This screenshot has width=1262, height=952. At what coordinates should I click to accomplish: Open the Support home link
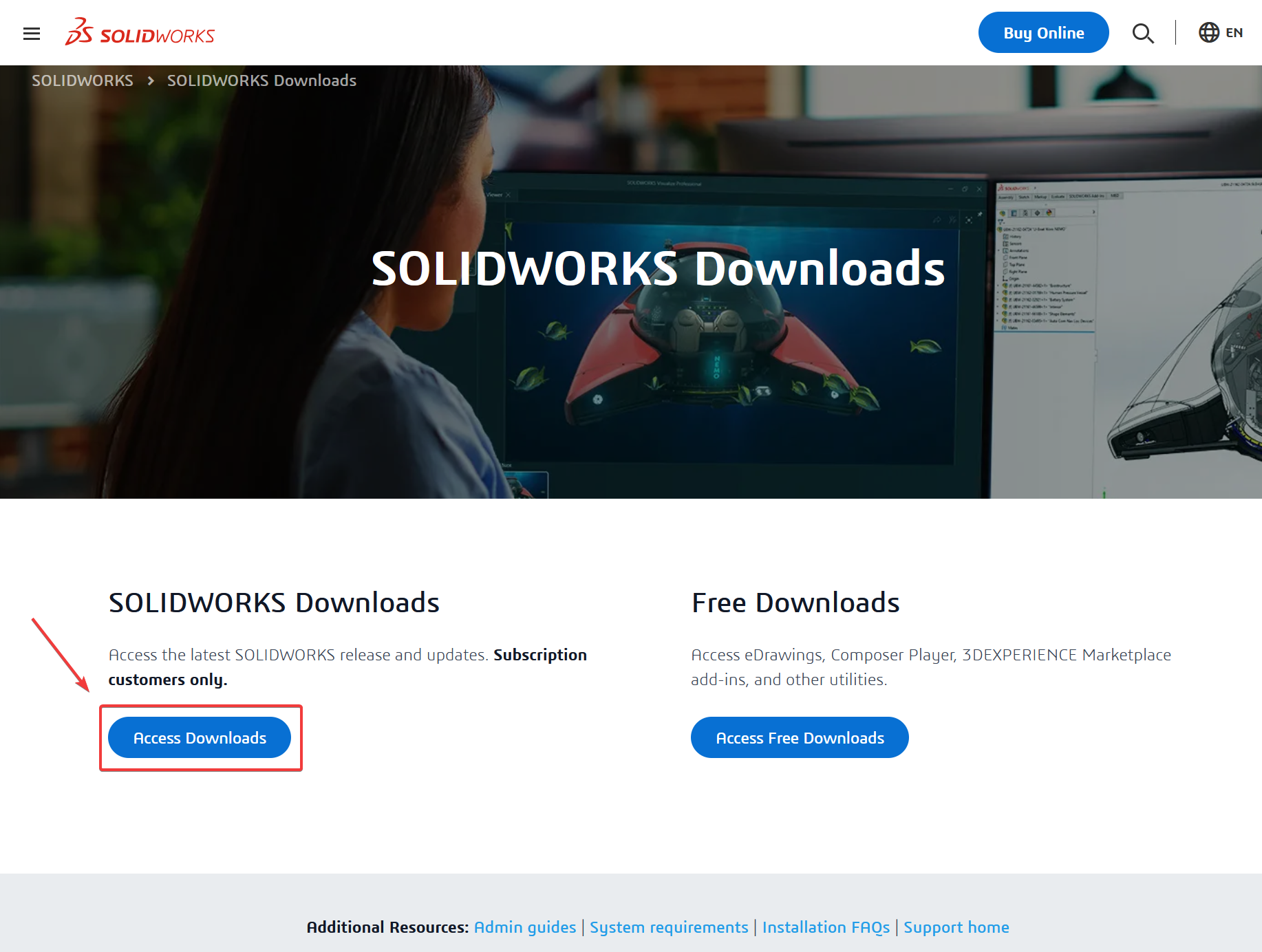(x=956, y=927)
